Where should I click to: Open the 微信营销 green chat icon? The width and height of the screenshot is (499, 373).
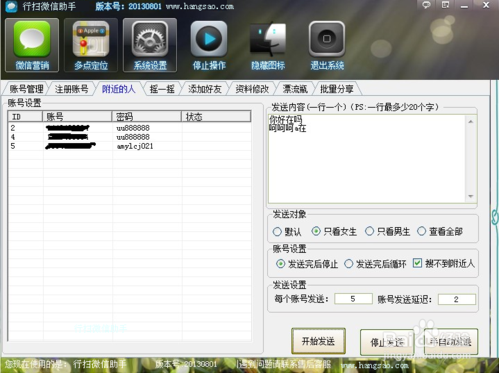point(32,45)
